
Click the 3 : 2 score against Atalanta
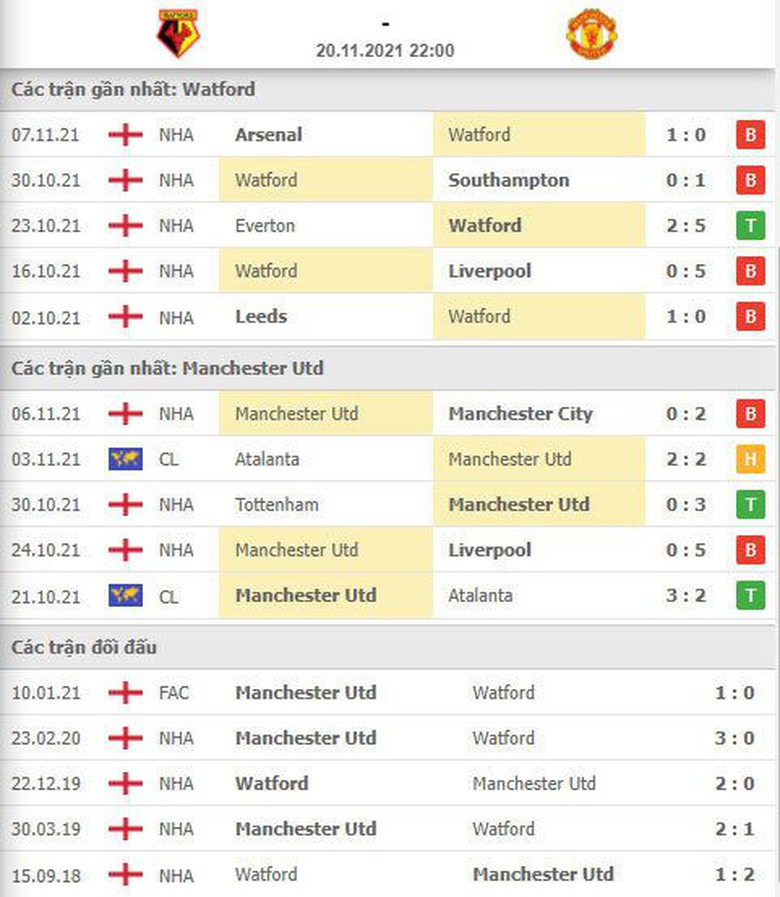point(686,595)
